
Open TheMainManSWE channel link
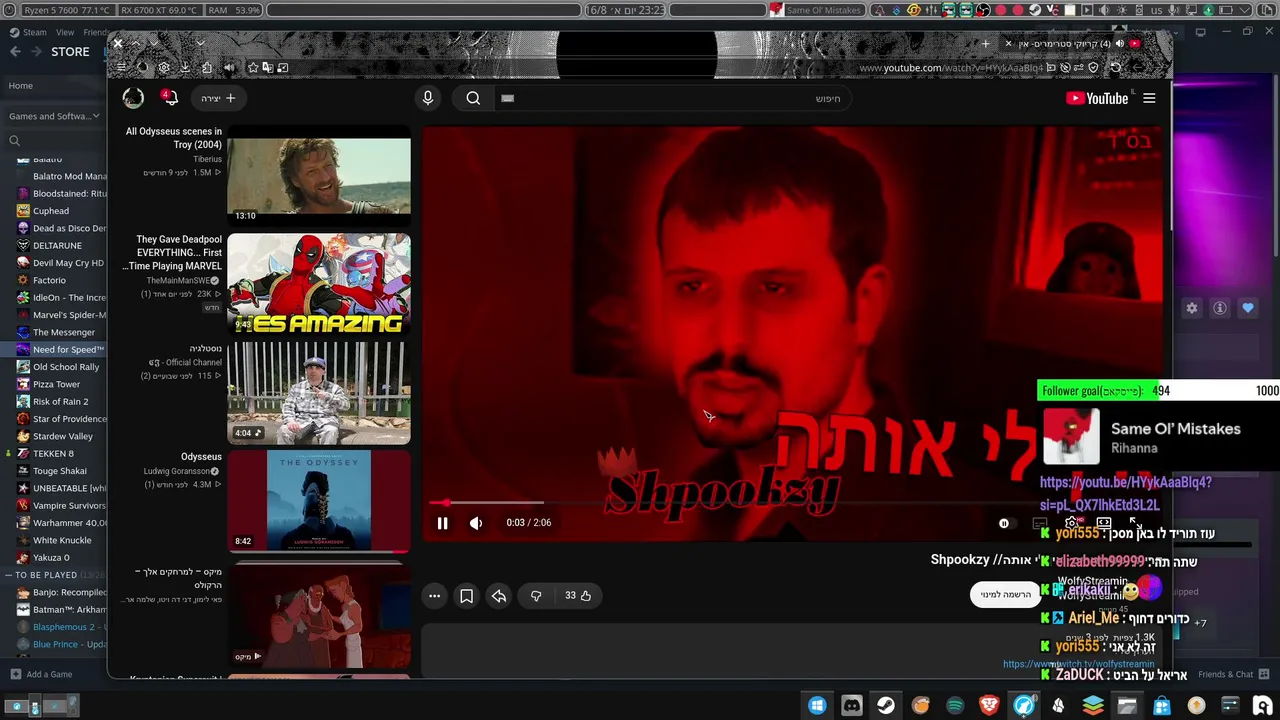click(x=183, y=281)
